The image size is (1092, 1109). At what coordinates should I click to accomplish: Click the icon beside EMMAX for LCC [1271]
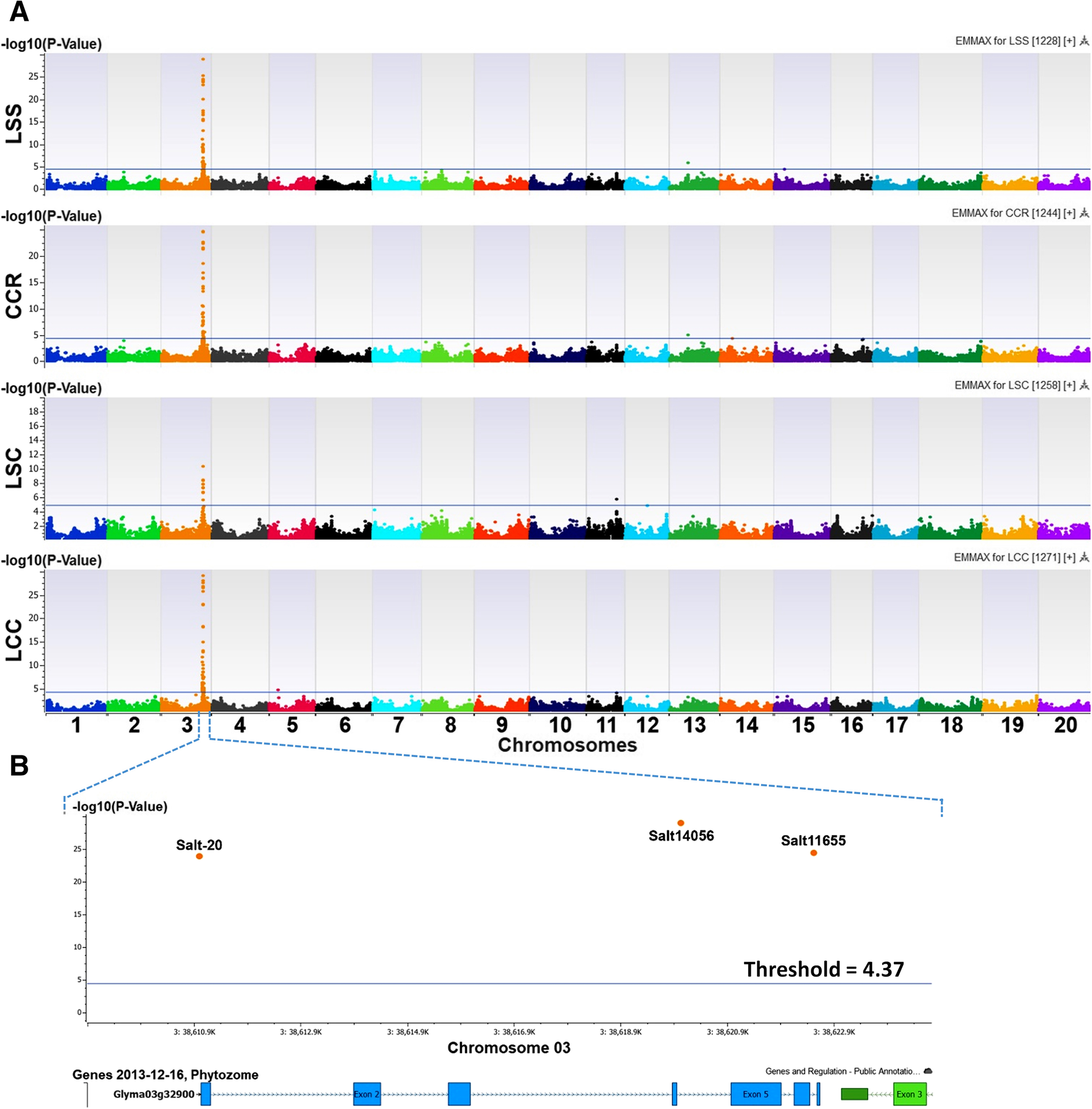(x=1084, y=557)
